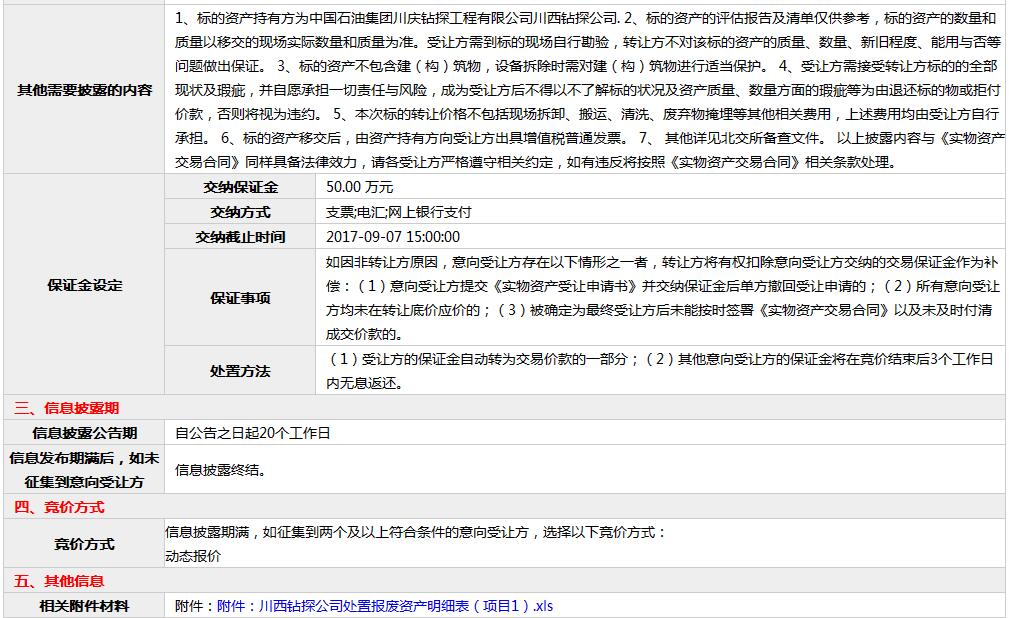Click the 三、信息披露期 section heading
The height and width of the screenshot is (618, 1009).
pyautogui.click(x=66, y=408)
